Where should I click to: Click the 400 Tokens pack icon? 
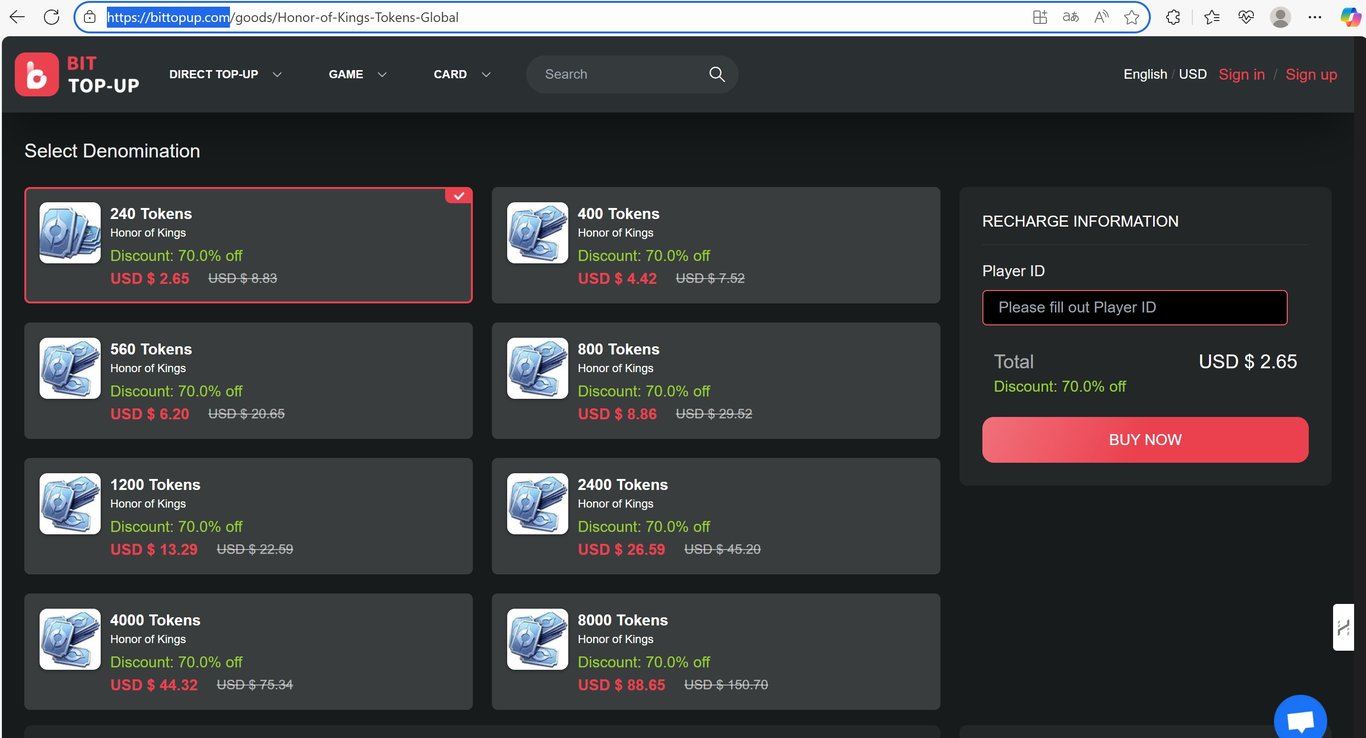[538, 233]
